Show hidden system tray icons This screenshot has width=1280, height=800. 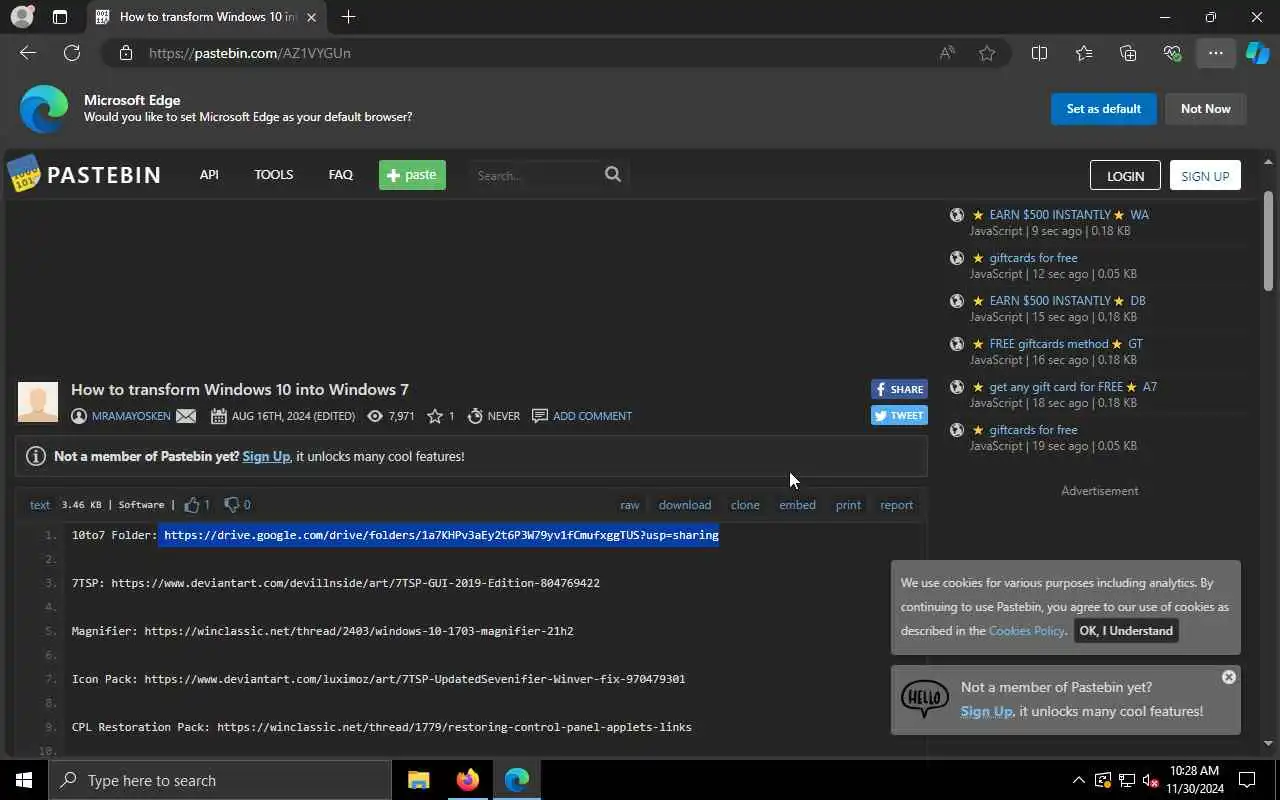click(1078, 780)
